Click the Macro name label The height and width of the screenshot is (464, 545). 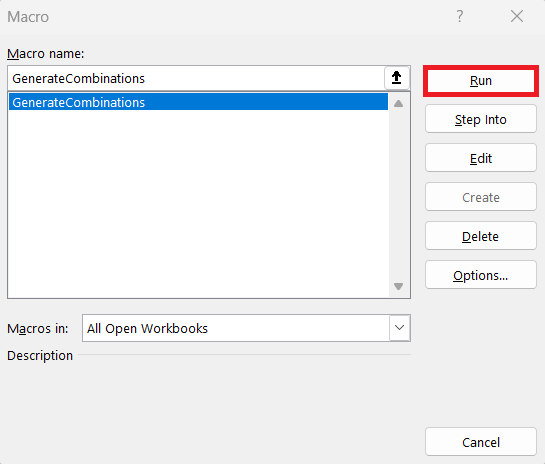click(46, 54)
